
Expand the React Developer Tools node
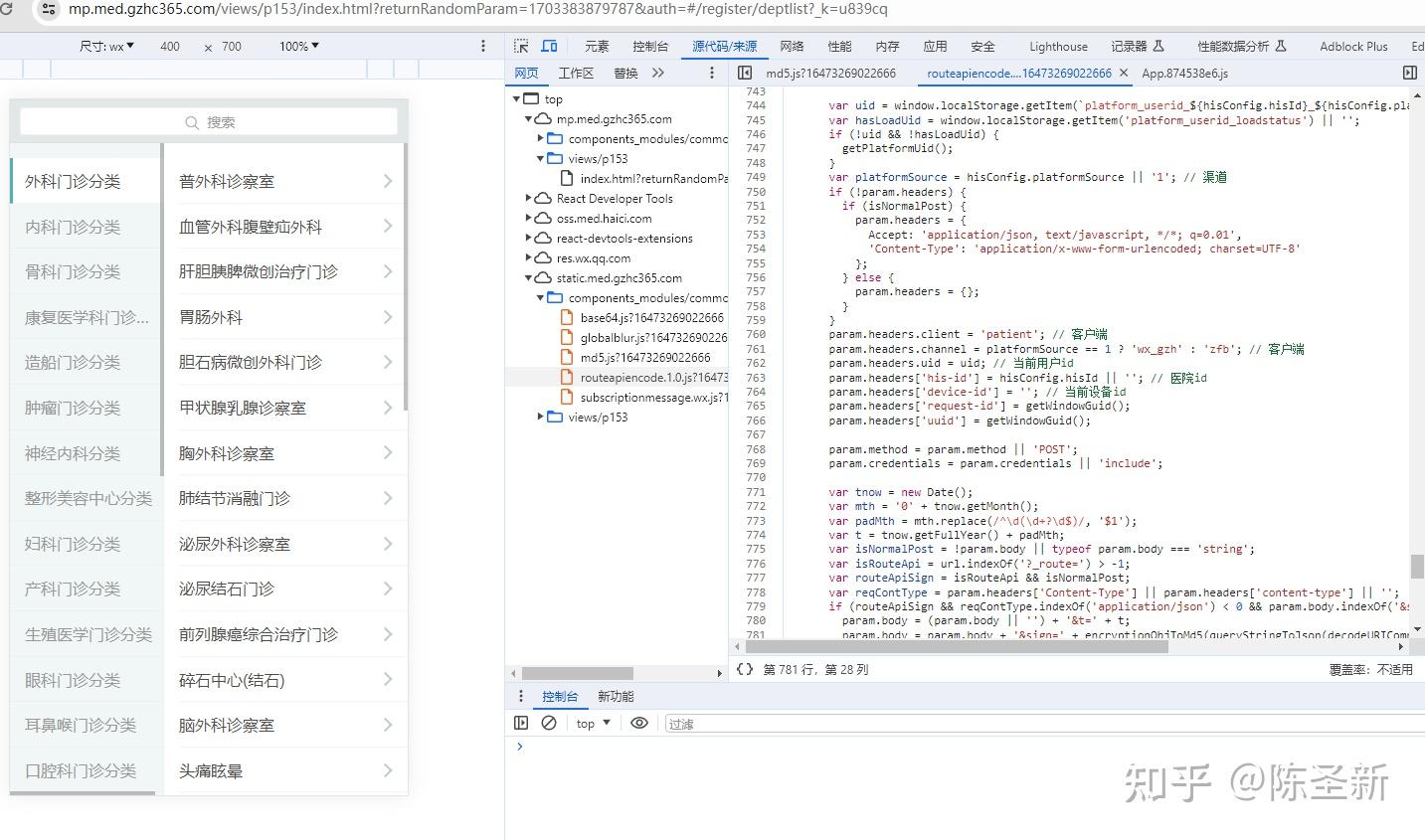pyautogui.click(x=529, y=199)
